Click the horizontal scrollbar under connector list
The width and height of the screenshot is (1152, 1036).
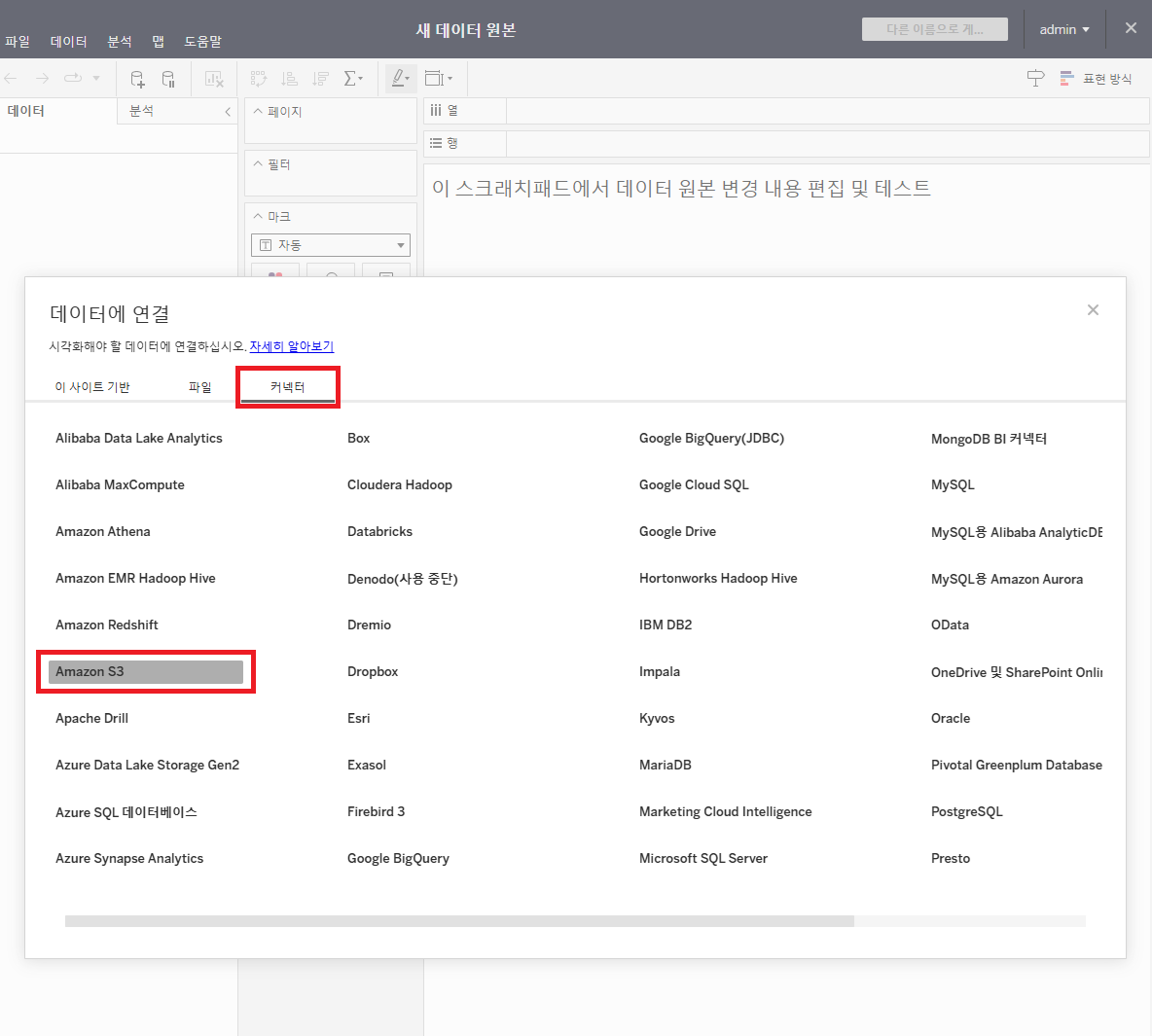[x=459, y=920]
